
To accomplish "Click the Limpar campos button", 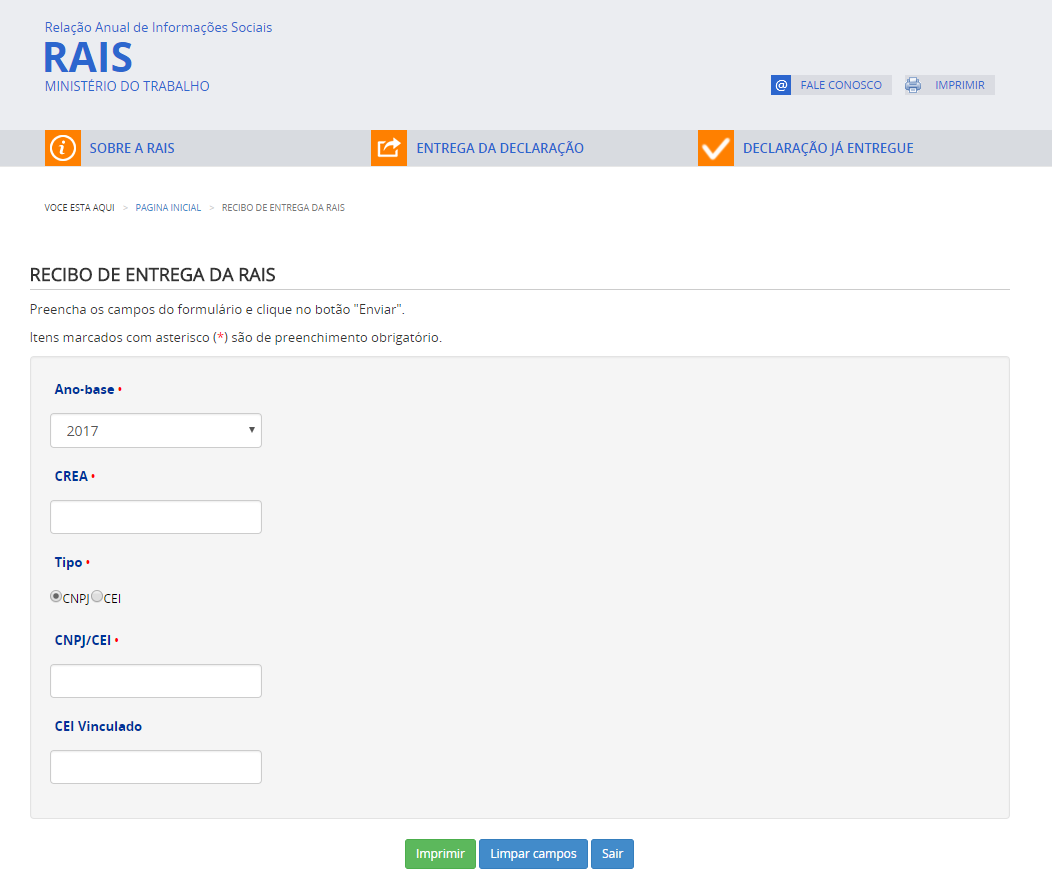I will (533, 853).
